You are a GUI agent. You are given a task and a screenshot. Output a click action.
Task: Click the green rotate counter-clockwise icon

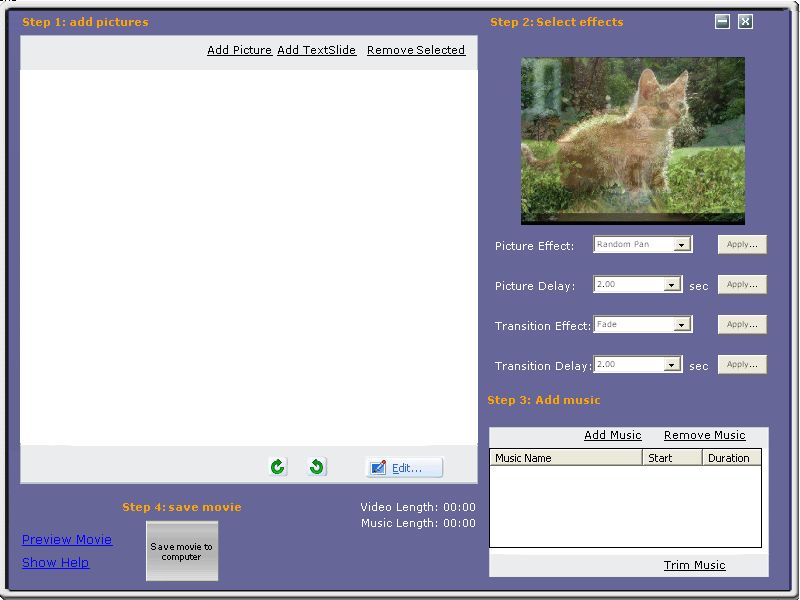317,467
